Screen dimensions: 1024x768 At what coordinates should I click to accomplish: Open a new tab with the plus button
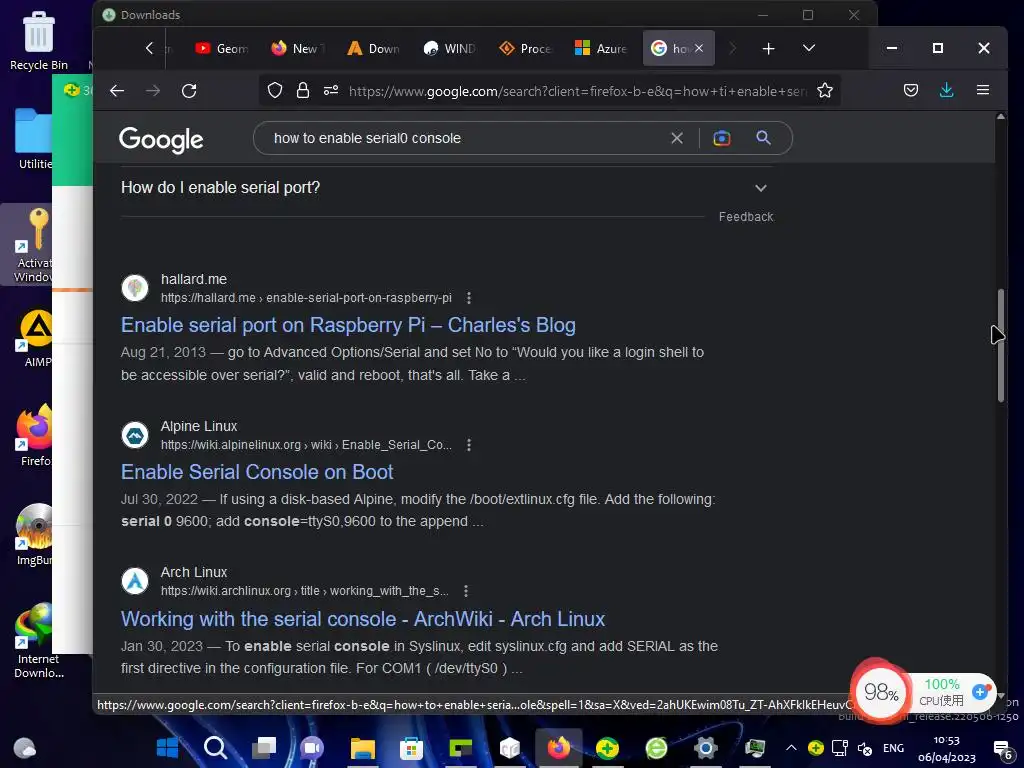769,48
